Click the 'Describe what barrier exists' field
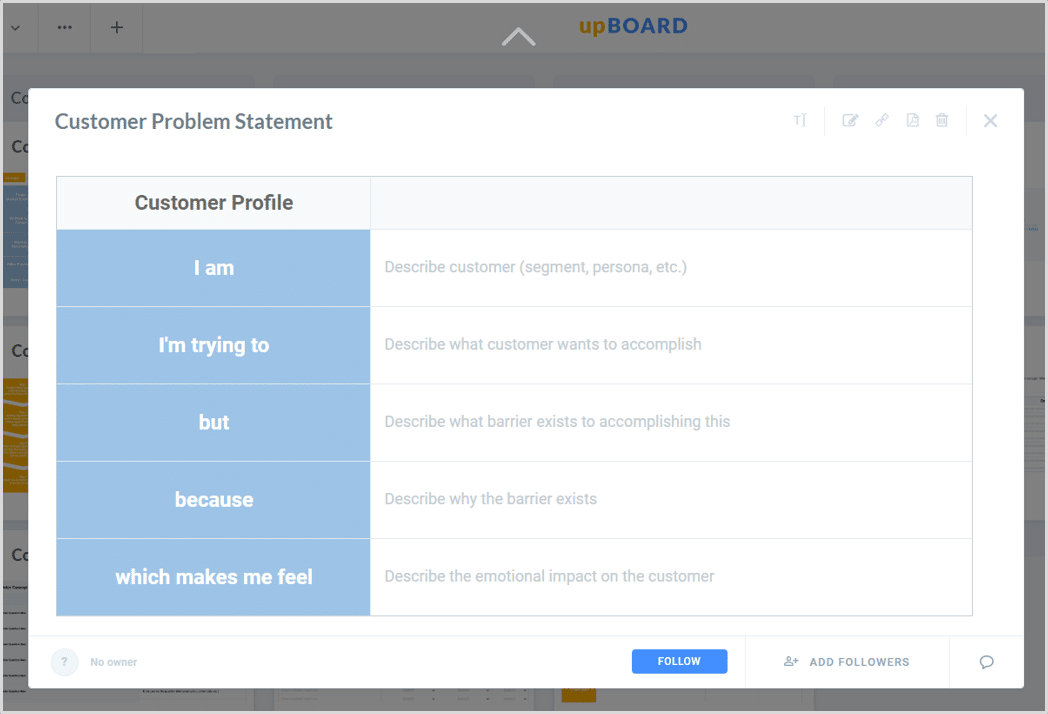 [x=671, y=422]
